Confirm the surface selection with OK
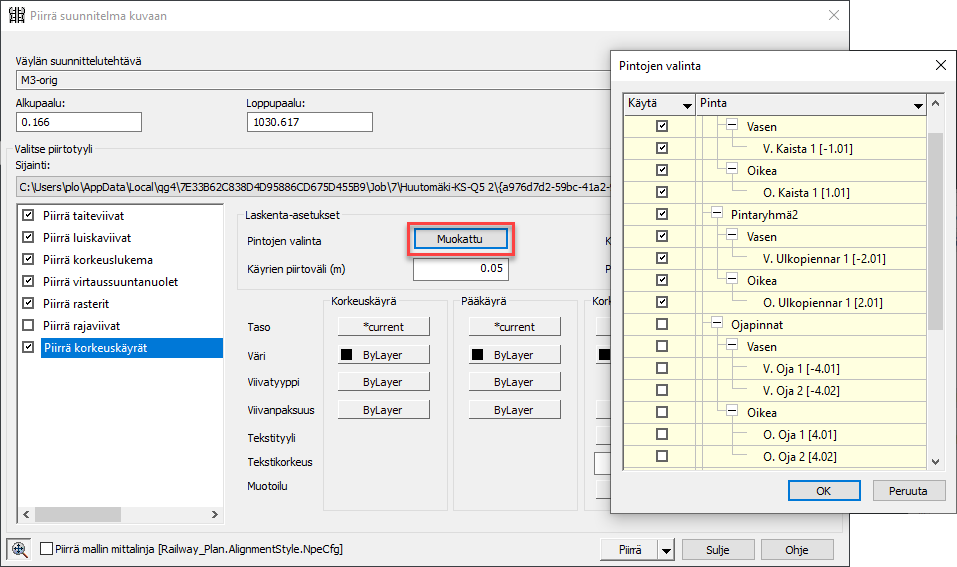957x567 pixels. coord(824,491)
